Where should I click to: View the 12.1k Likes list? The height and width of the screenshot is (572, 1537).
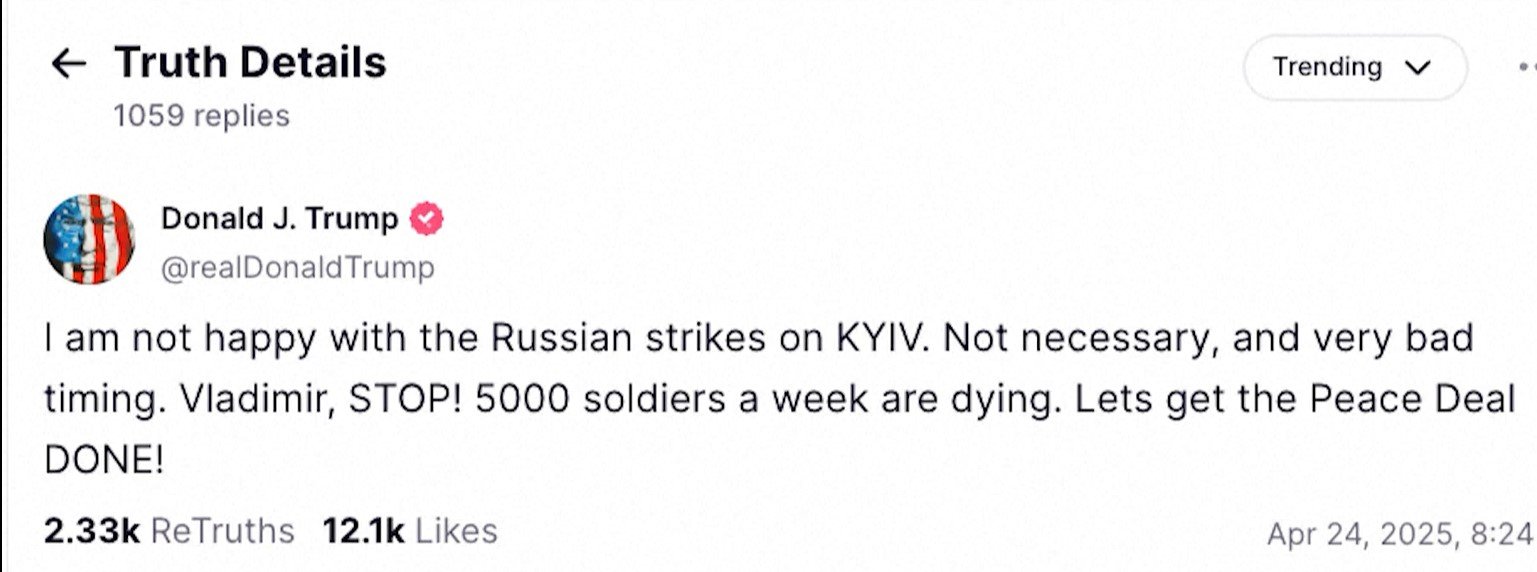click(409, 531)
